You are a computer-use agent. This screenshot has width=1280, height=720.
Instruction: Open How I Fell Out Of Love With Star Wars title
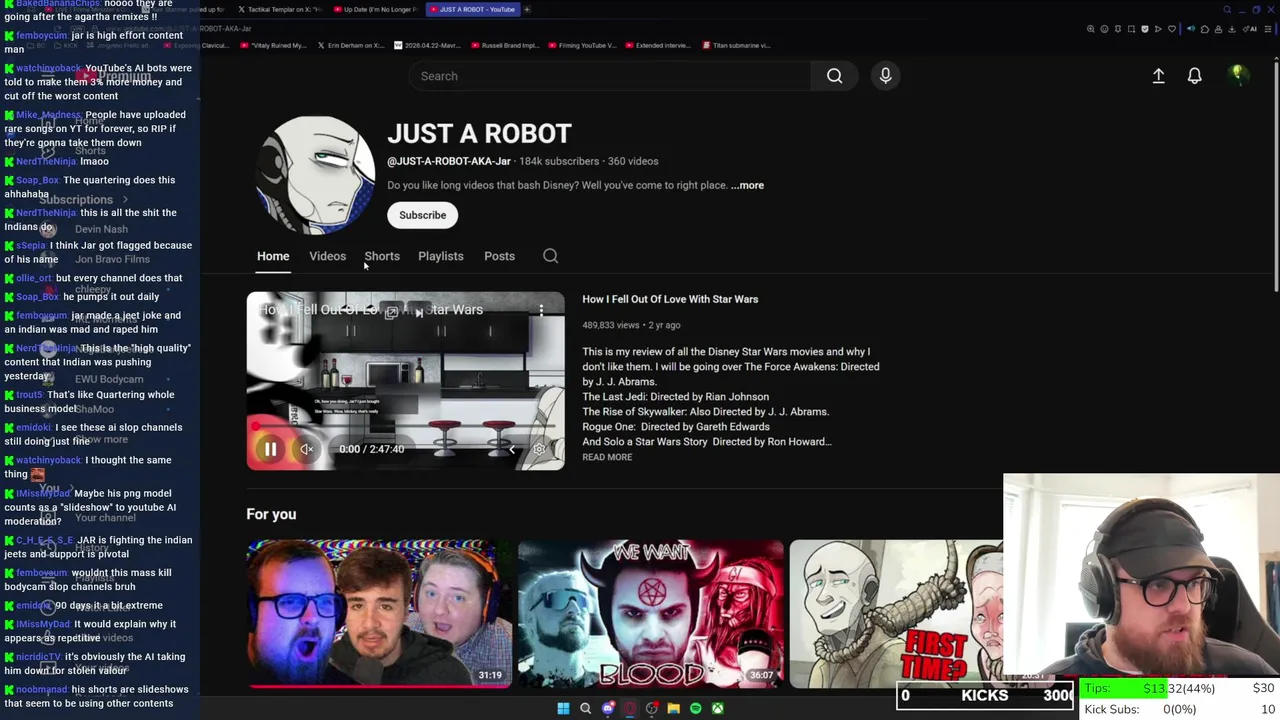point(670,299)
